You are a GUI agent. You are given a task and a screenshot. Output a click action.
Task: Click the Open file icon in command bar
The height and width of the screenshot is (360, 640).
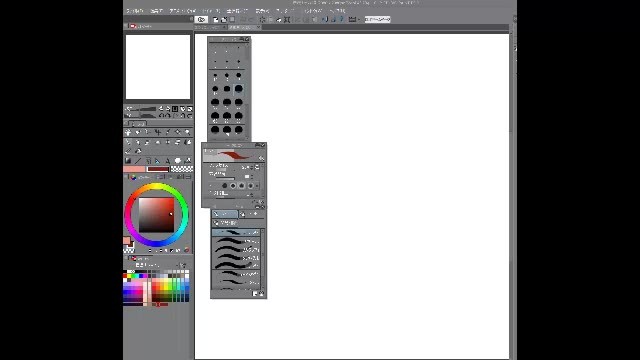coord(224,20)
